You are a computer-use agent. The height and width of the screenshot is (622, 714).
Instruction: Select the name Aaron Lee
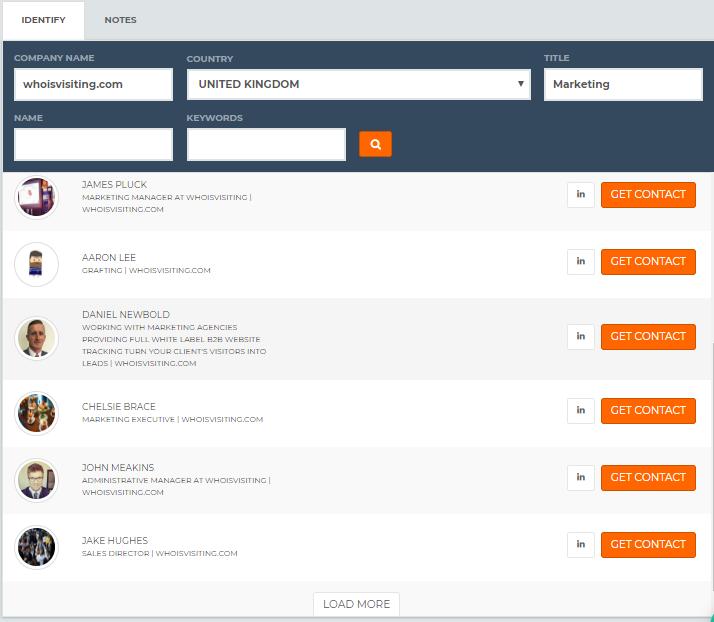[x=109, y=257]
